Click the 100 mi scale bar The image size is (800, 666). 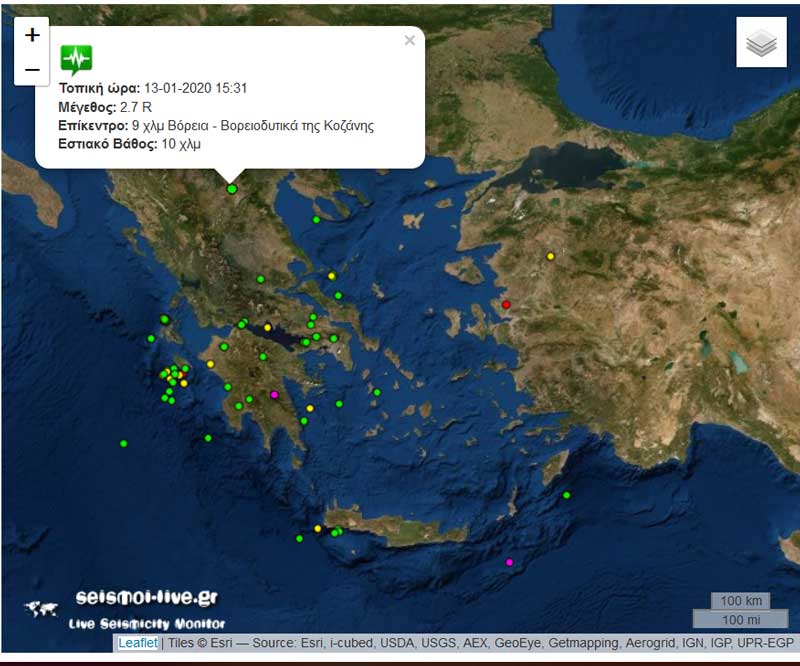[x=740, y=620]
